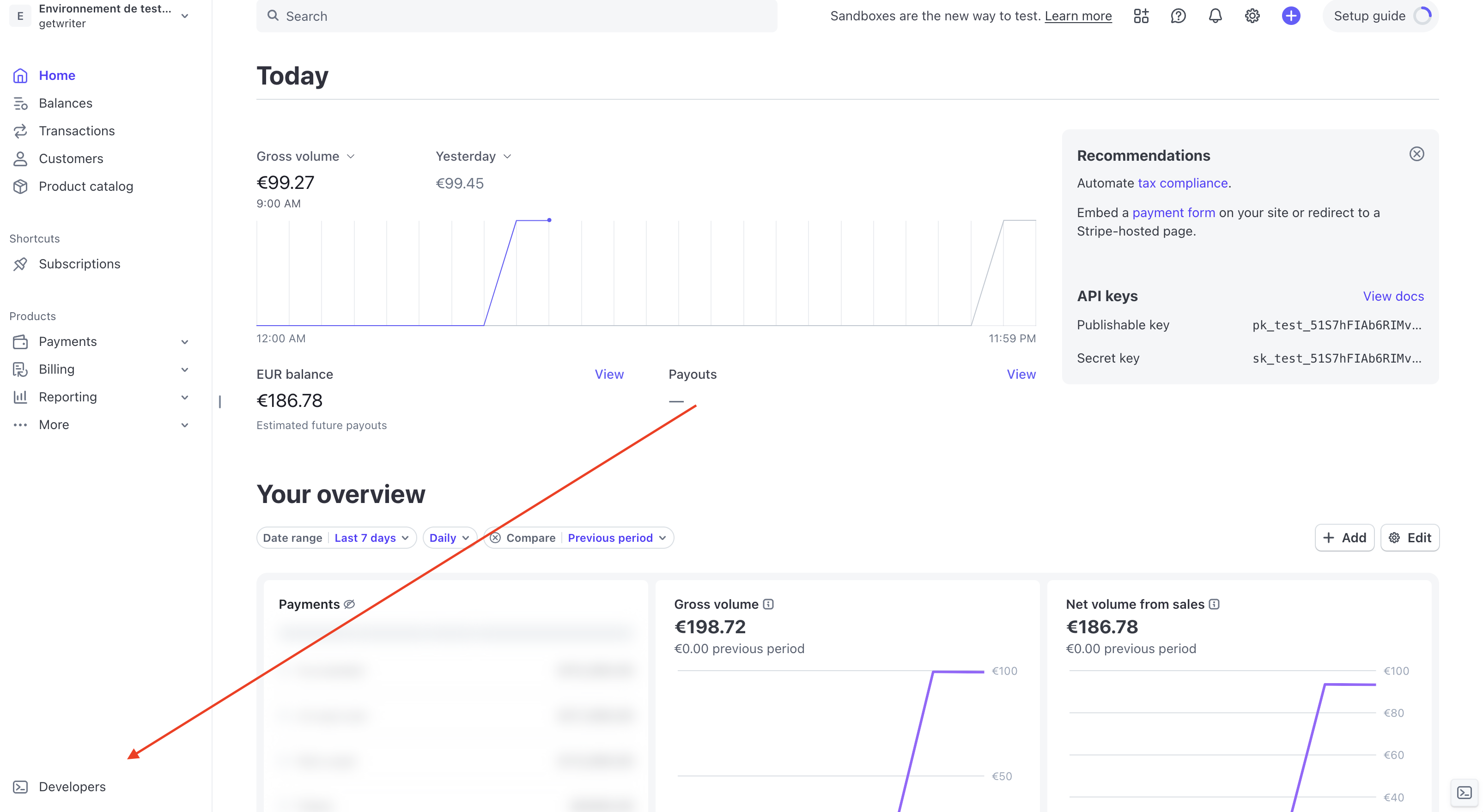
Task: Open Developers in the sidebar
Action: coord(72,787)
